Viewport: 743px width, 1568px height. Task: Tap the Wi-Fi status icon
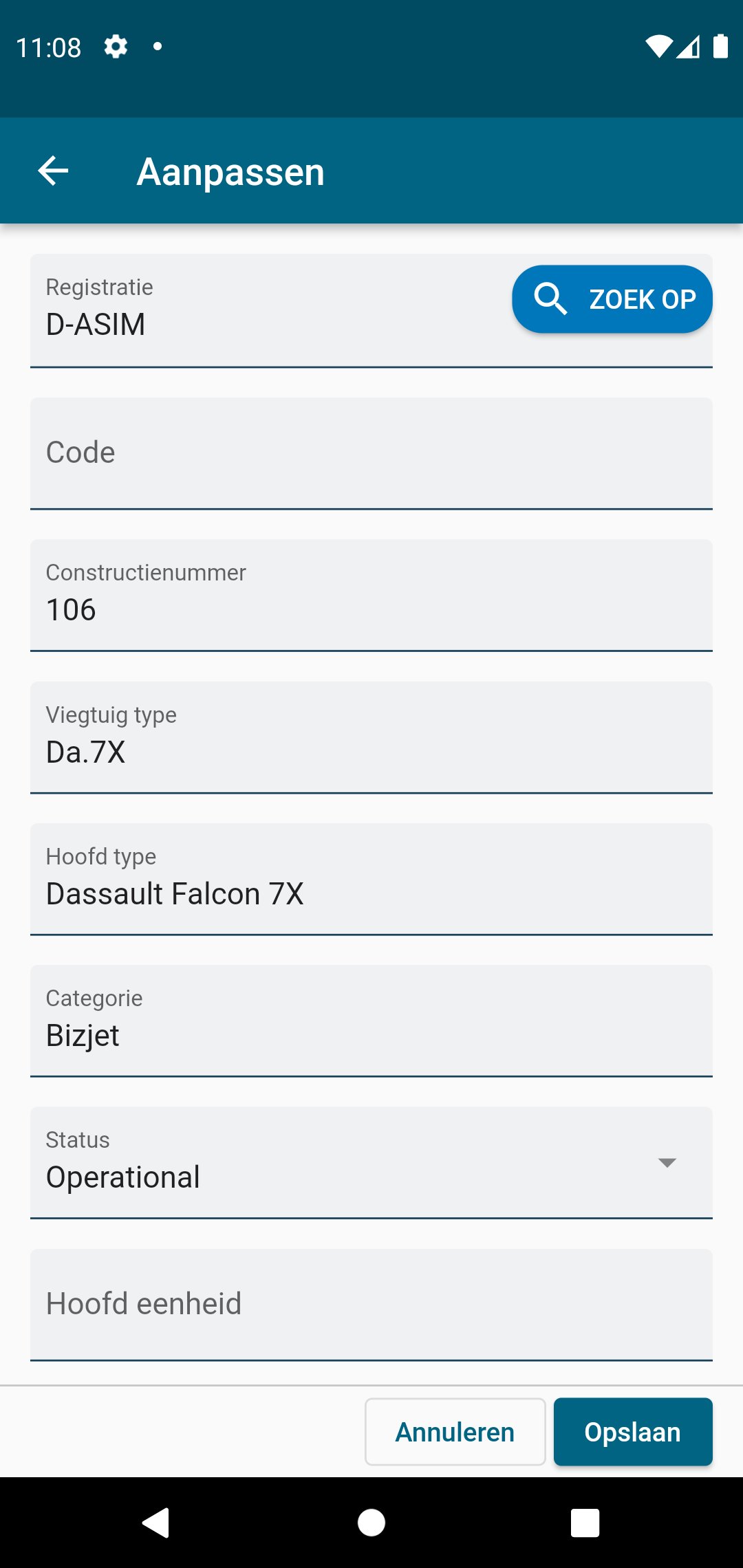tap(658, 47)
